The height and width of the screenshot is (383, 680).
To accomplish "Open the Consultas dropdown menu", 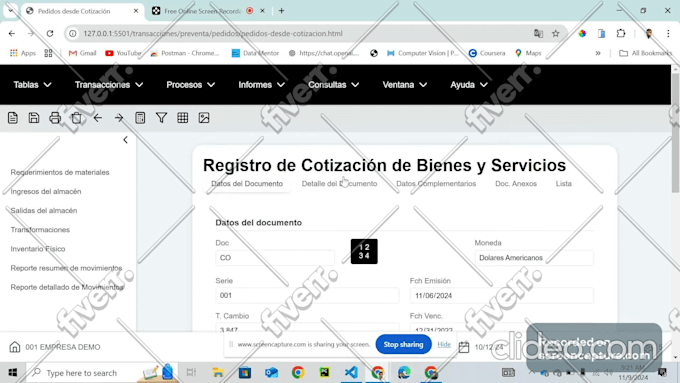I will [334, 85].
